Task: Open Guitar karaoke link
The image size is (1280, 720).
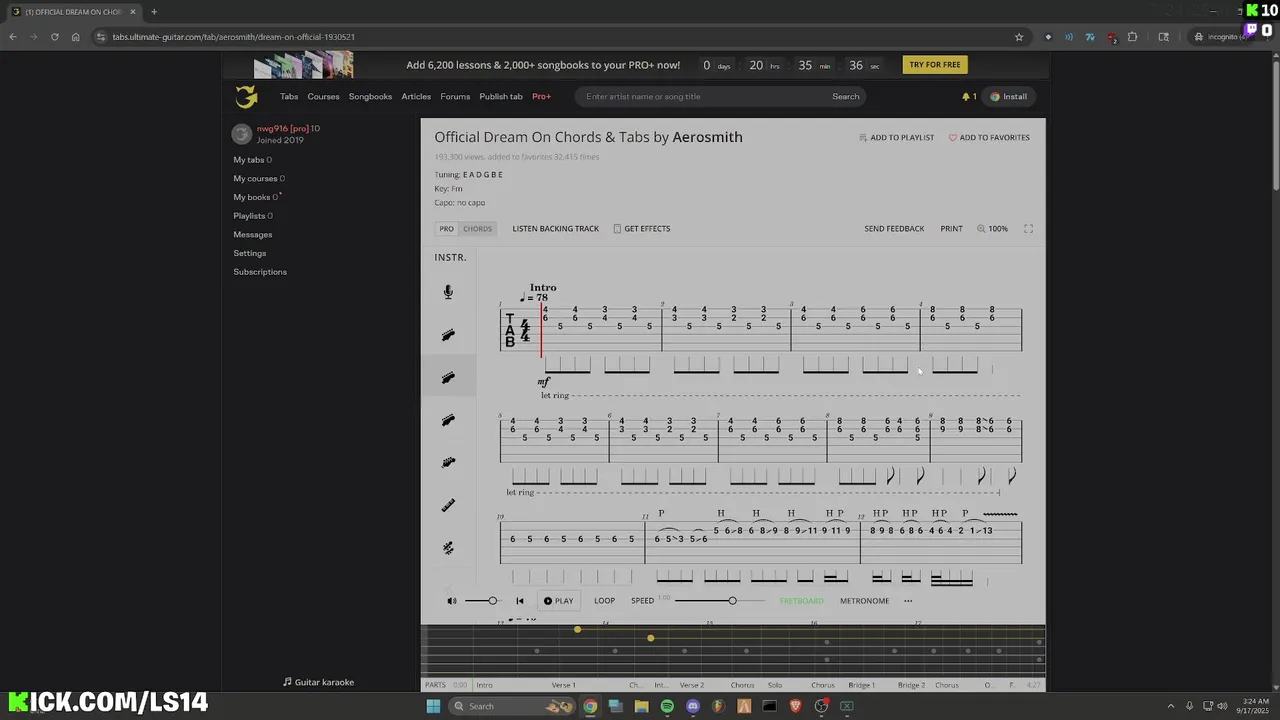Action: tap(319, 682)
